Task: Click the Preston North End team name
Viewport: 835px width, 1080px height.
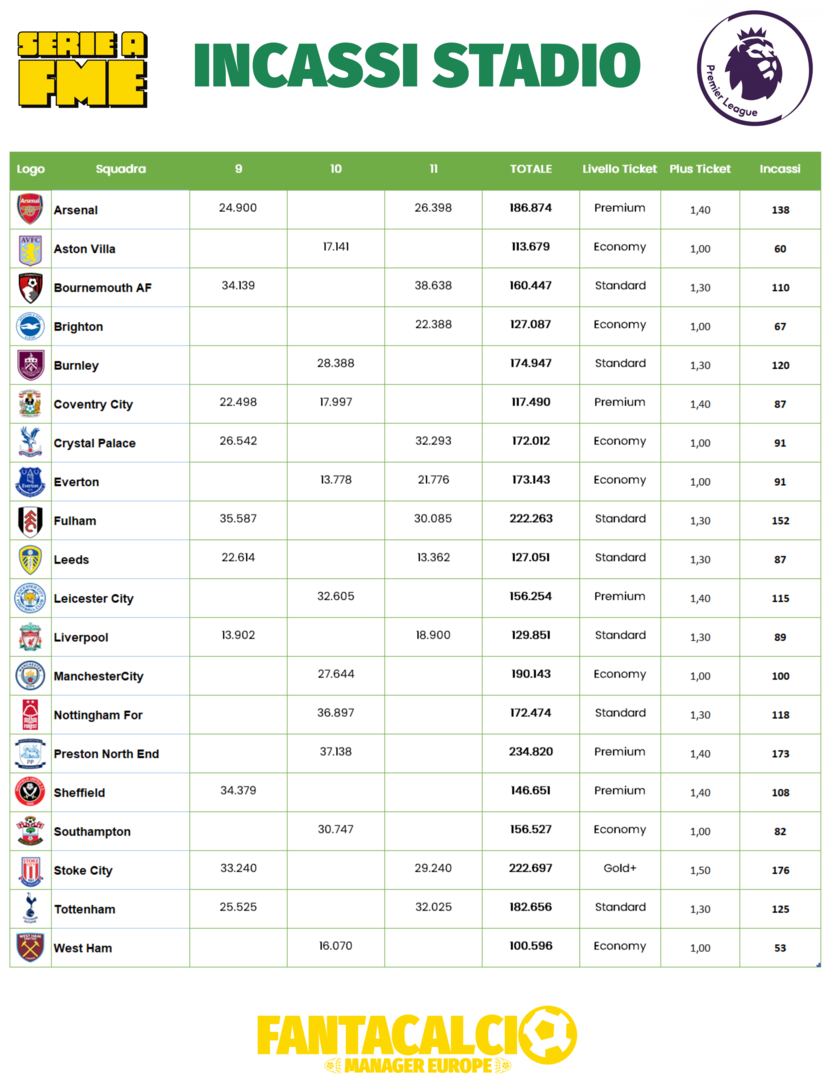Action: 106,754
